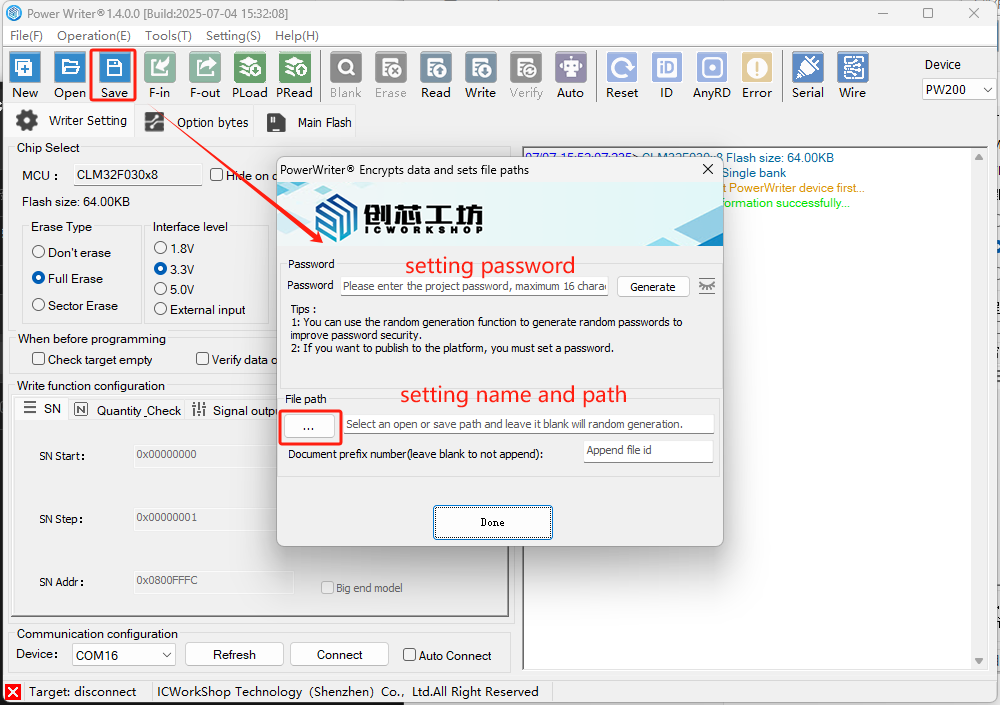Select the PRead toolbar icon
This screenshot has width=1000, height=705.
point(294,75)
